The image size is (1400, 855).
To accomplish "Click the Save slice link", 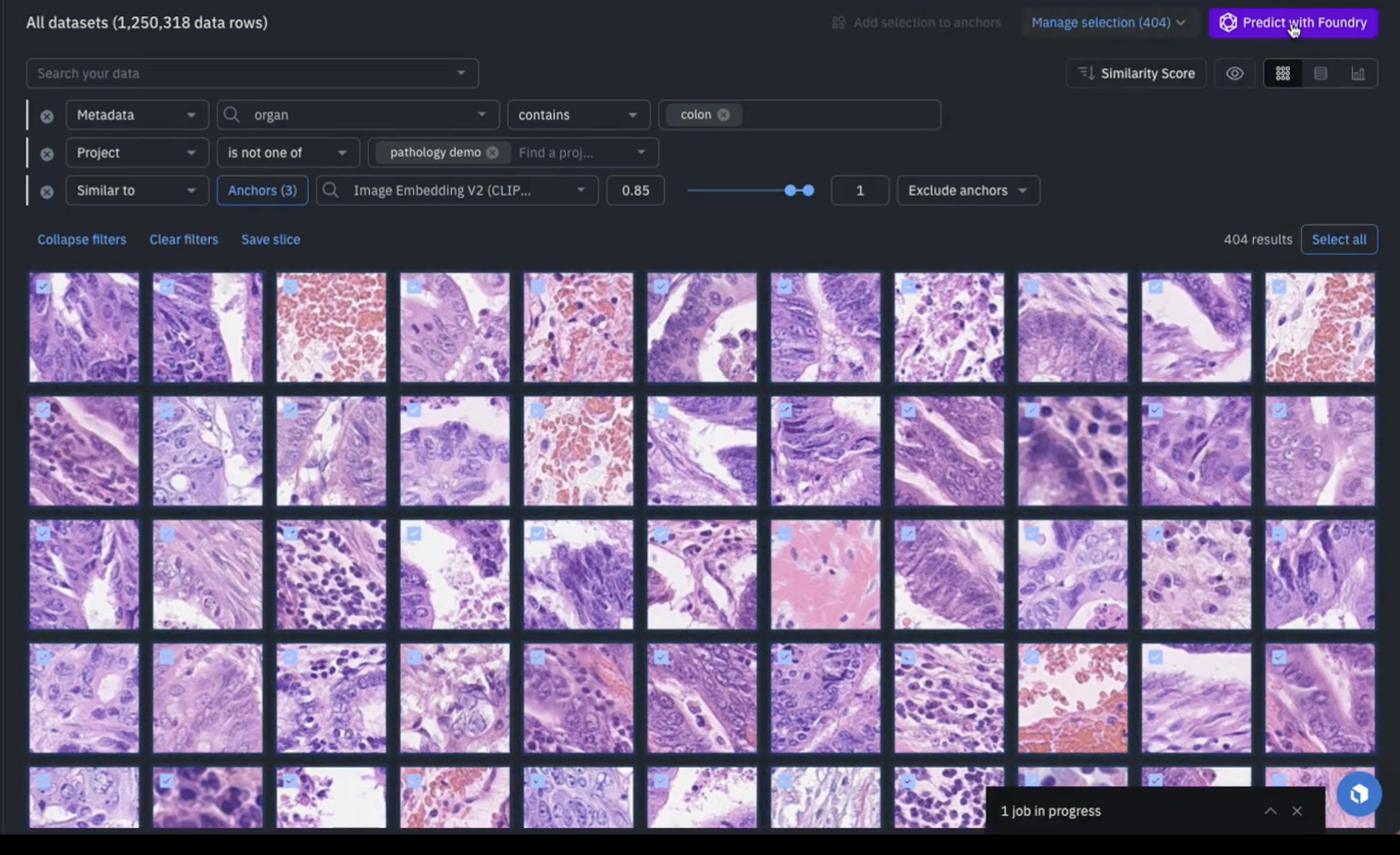I will pos(271,240).
